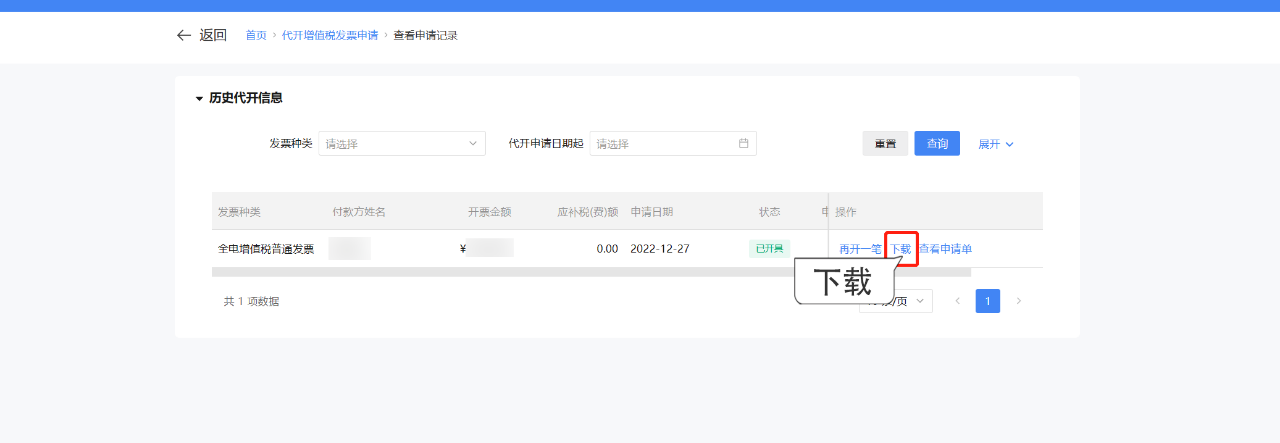Select the 全电增值税普通发票 cell

266,249
